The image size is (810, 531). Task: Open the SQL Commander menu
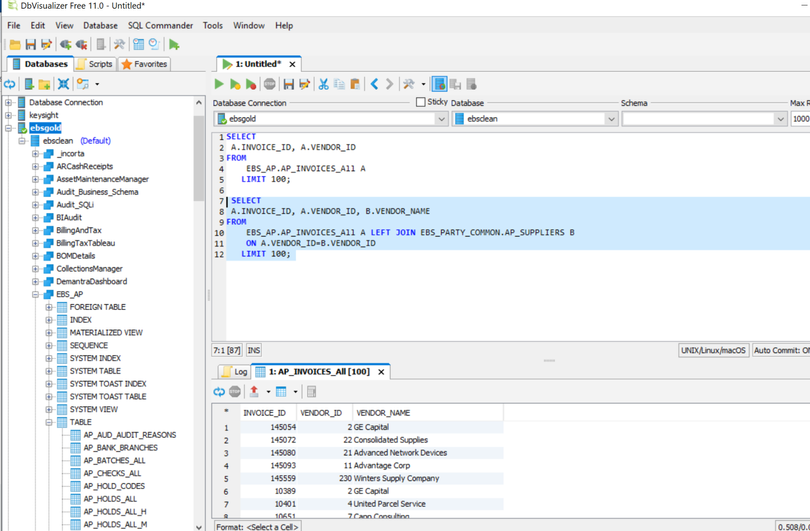(160, 26)
